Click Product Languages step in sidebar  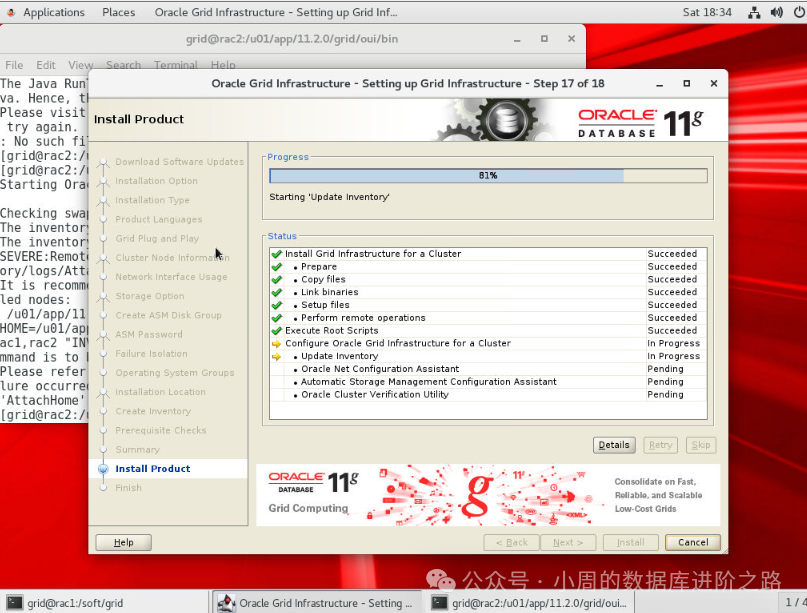tap(159, 219)
